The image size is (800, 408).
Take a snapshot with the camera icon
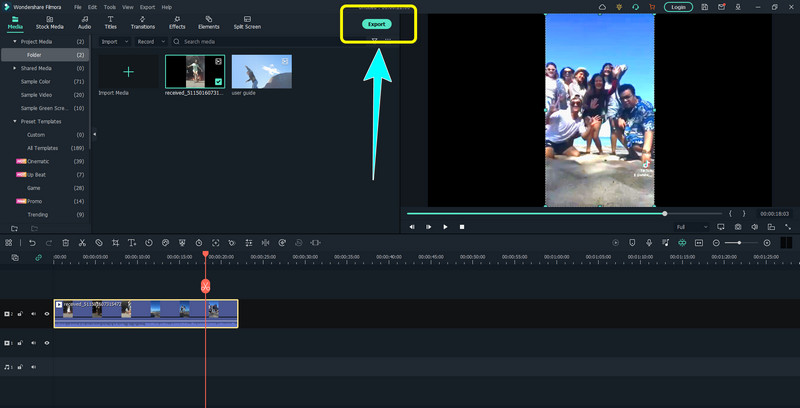(x=737, y=227)
